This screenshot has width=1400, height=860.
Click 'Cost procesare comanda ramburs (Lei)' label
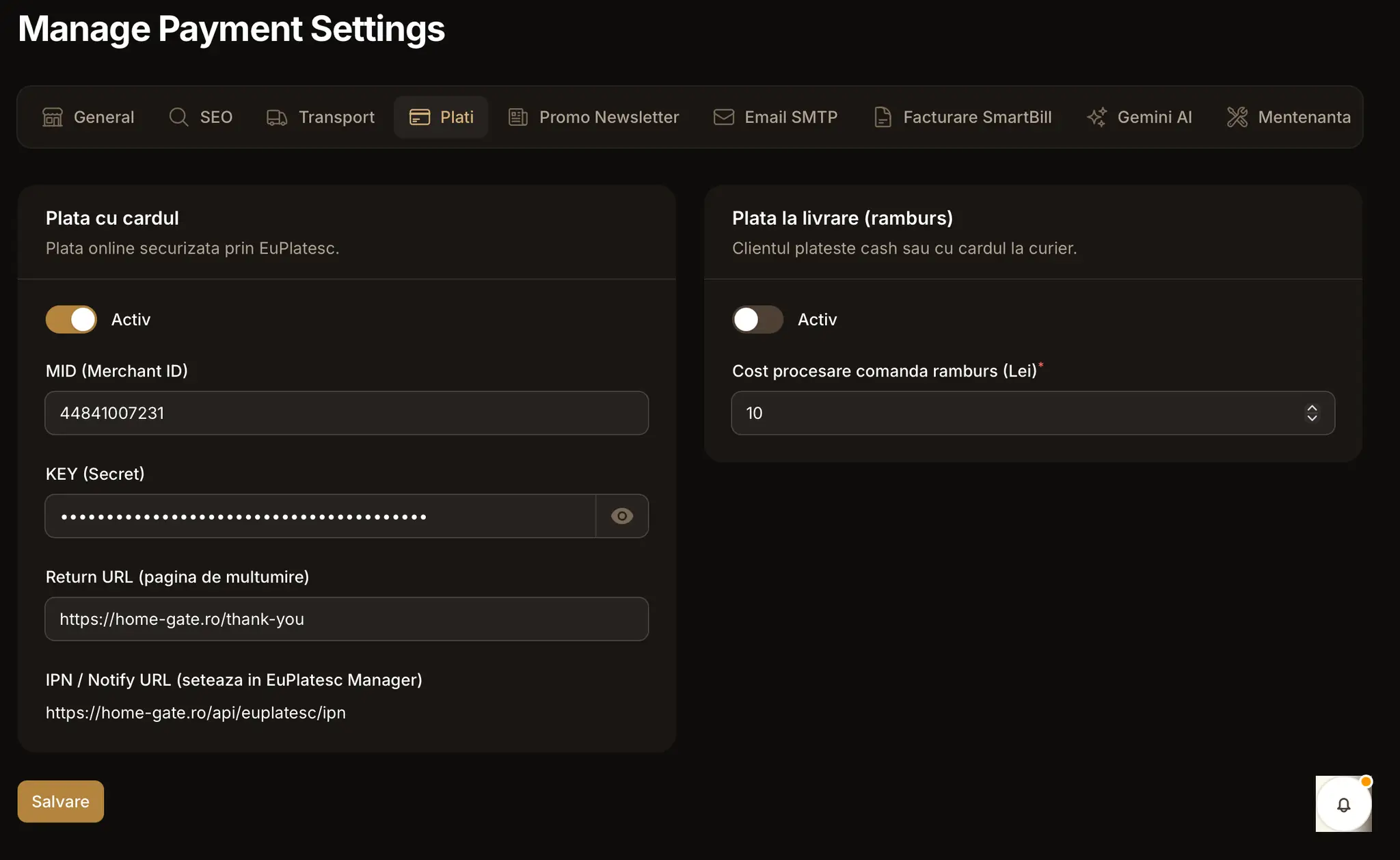click(x=885, y=371)
